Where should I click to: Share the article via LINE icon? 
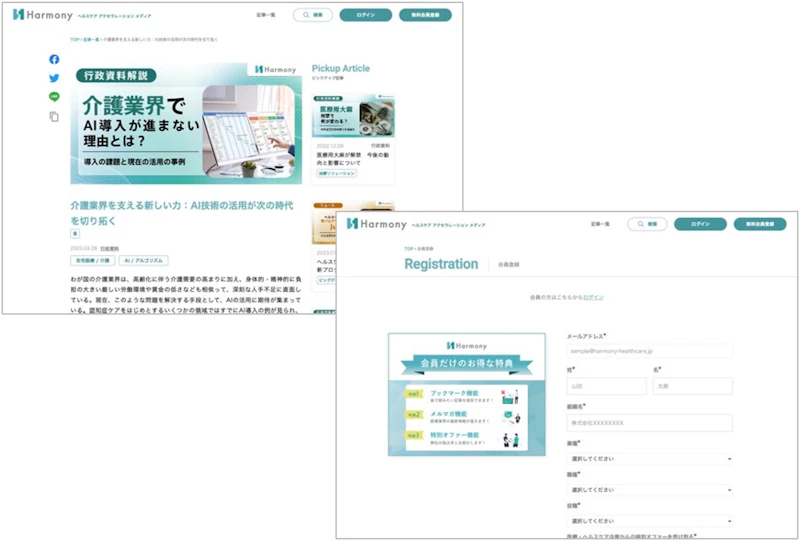[54, 96]
